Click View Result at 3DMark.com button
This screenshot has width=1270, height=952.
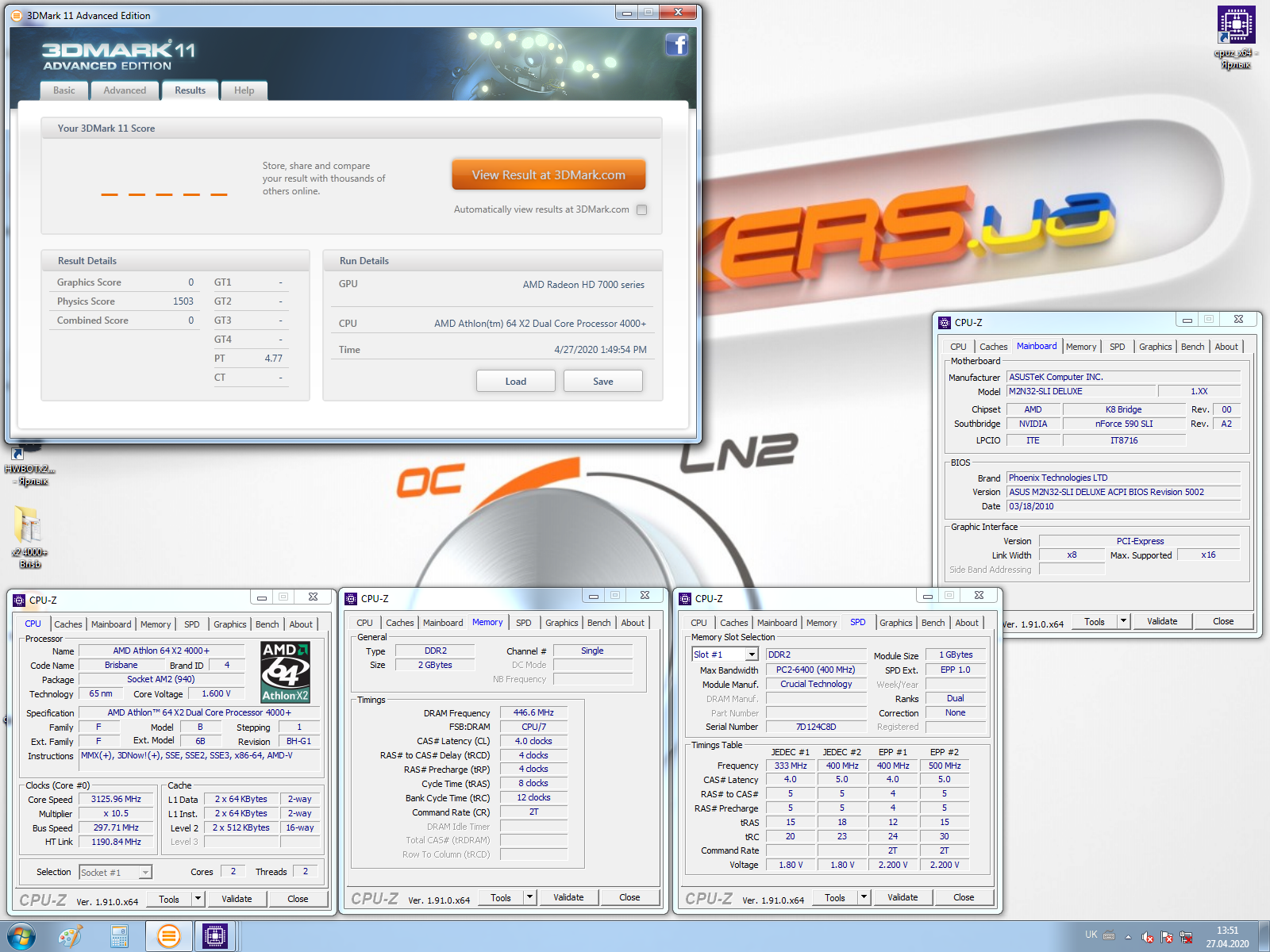(548, 175)
